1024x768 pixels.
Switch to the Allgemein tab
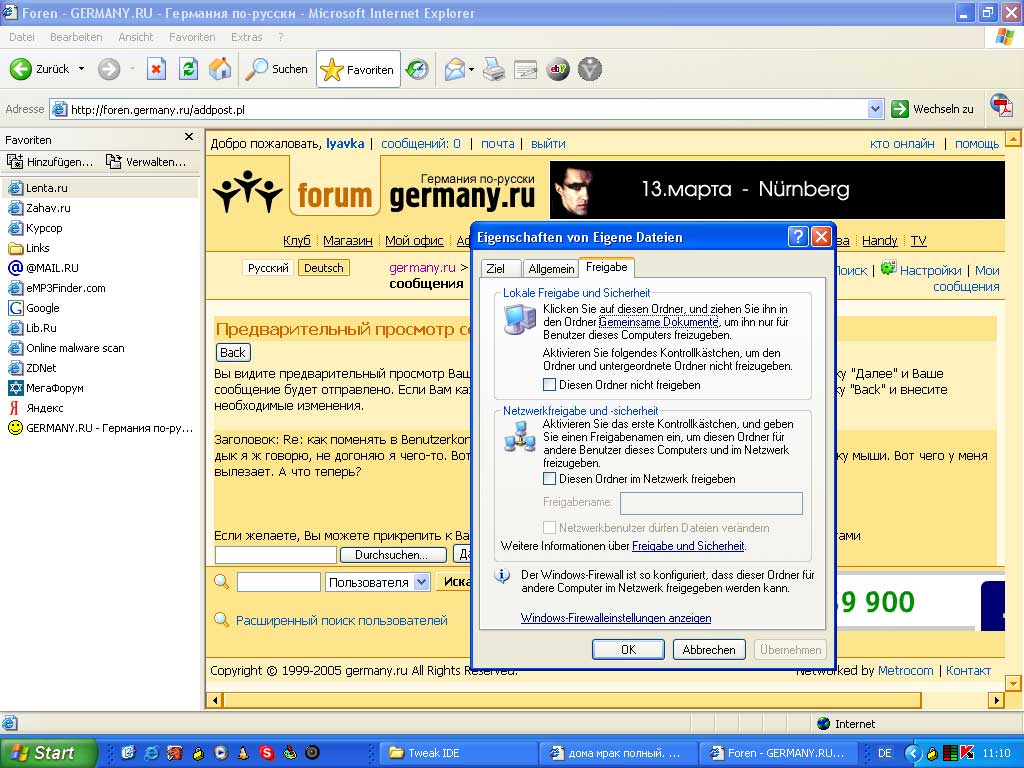pos(551,268)
